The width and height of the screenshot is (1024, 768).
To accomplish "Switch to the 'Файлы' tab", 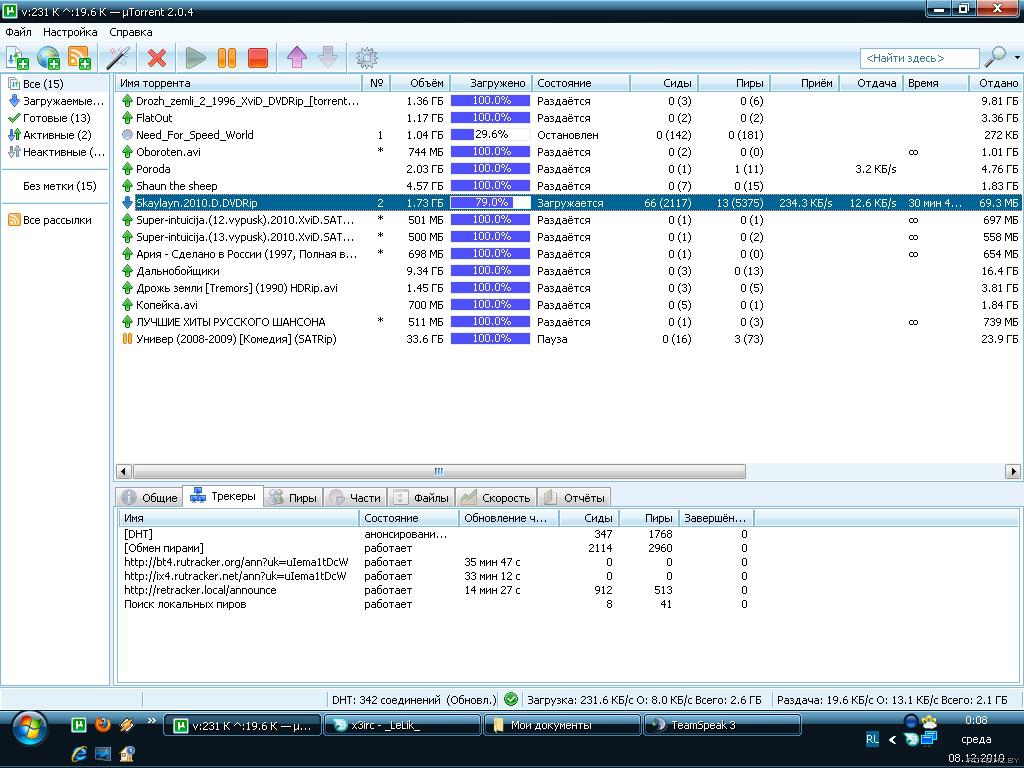I will click(x=422, y=498).
